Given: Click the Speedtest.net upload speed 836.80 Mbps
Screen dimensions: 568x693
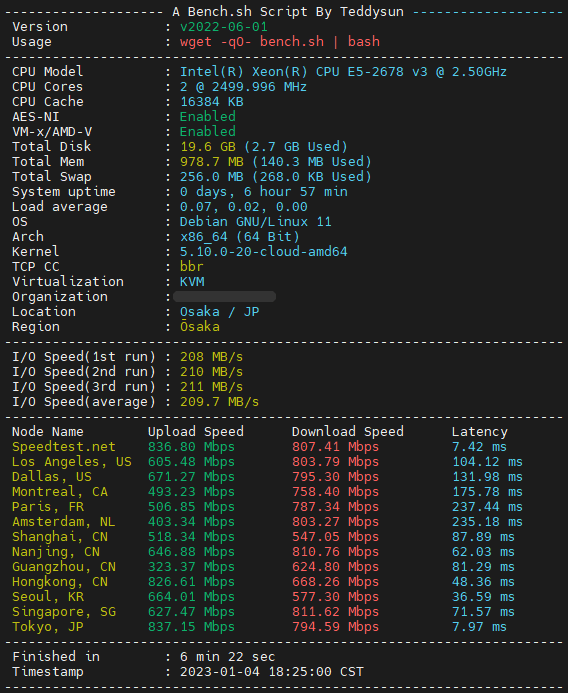Looking at the screenshot, I should (191, 447).
